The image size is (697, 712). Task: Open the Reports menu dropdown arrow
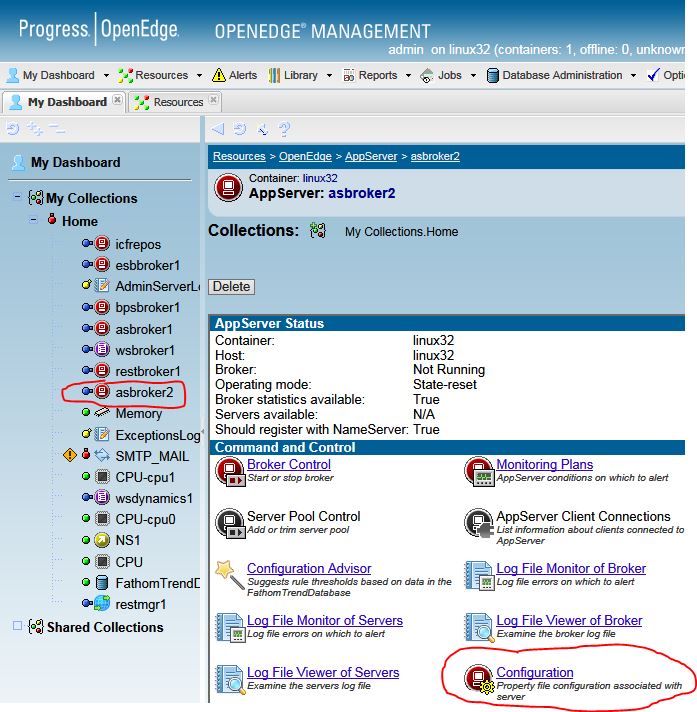408,75
